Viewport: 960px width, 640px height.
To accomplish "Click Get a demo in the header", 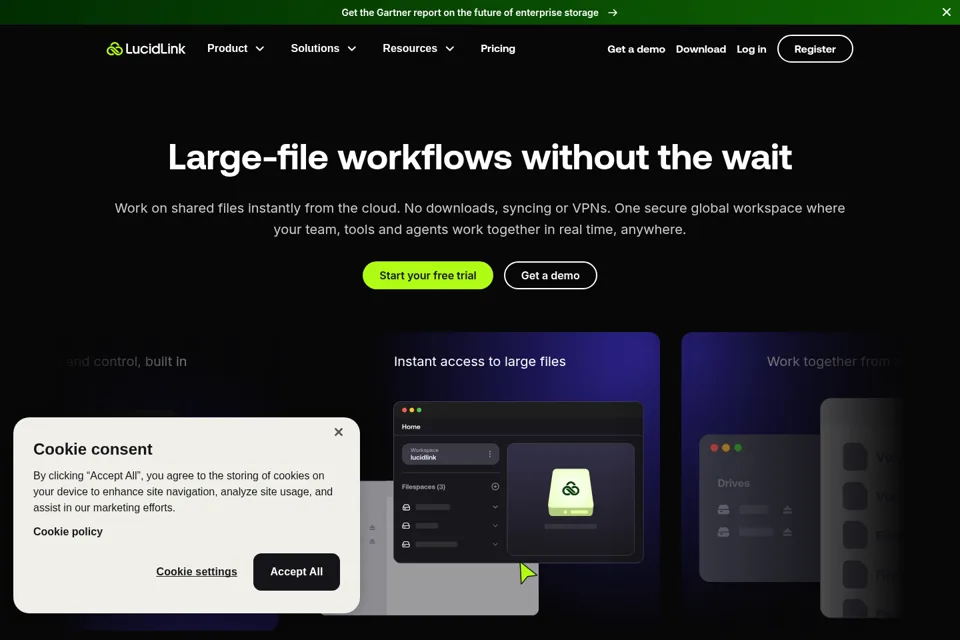I will pyautogui.click(x=636, y=49).
